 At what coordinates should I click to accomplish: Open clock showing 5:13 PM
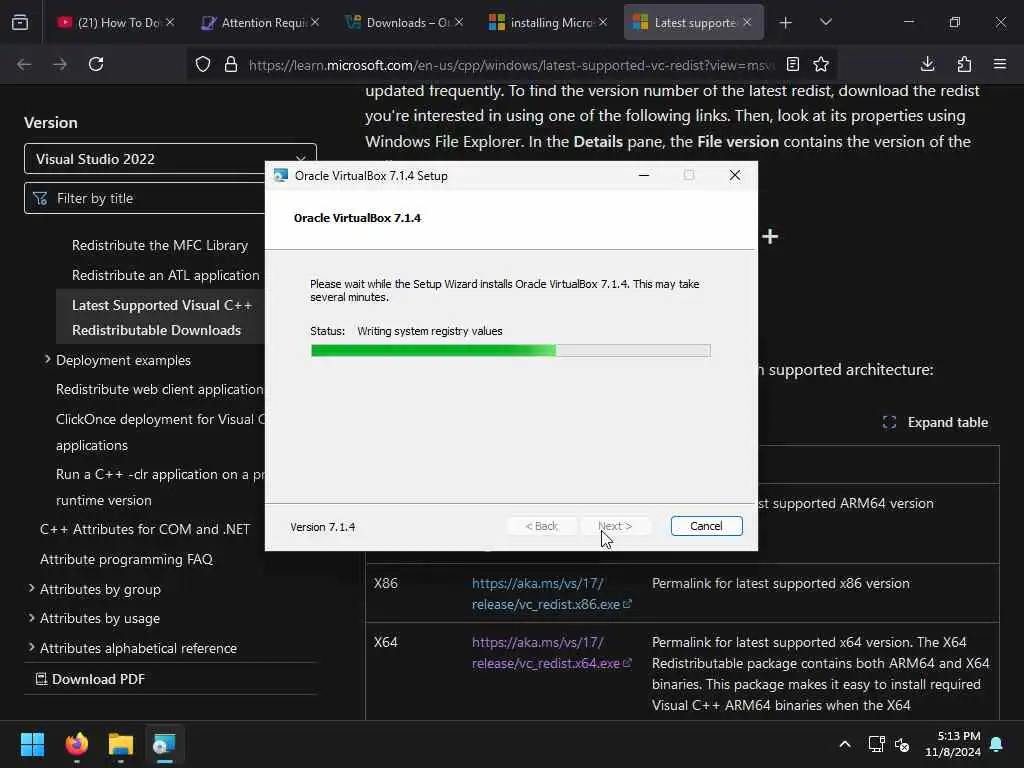click(x=953, y=744)
